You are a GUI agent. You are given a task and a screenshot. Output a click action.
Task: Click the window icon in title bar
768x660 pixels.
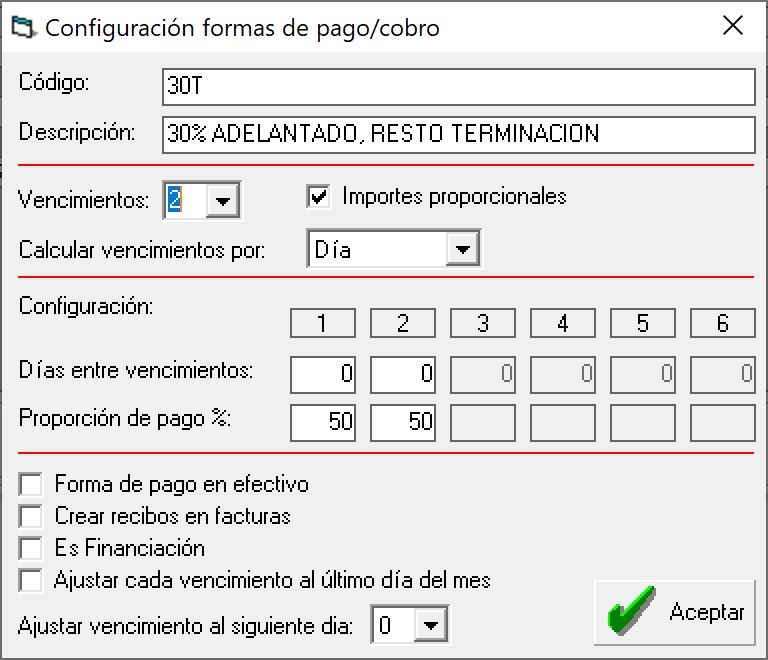pos(22,27)
